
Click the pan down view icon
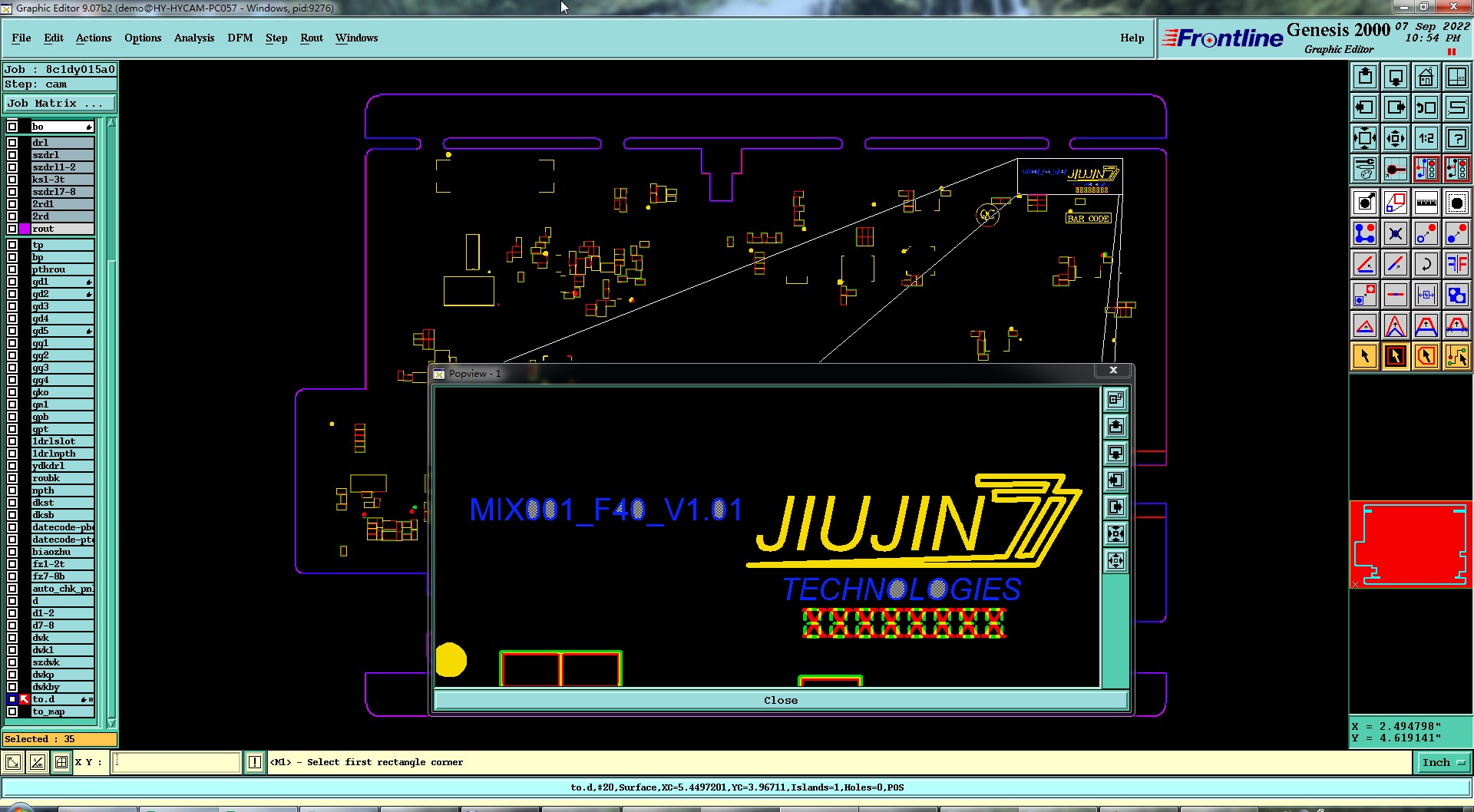pyautogui.click(x=1396, y=77)
